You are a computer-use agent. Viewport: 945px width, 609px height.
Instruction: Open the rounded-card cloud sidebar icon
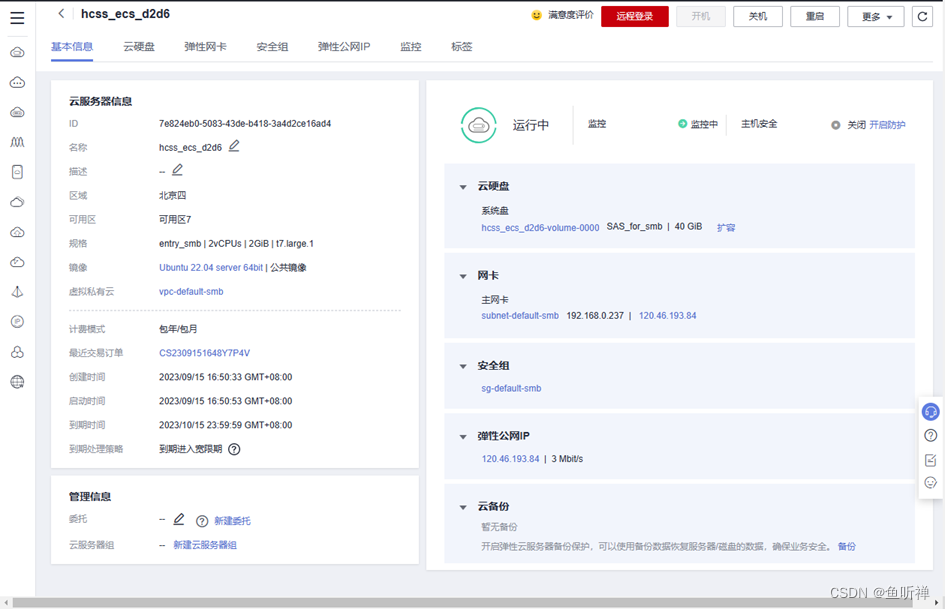pyautogui.click(x=17, y=172)
